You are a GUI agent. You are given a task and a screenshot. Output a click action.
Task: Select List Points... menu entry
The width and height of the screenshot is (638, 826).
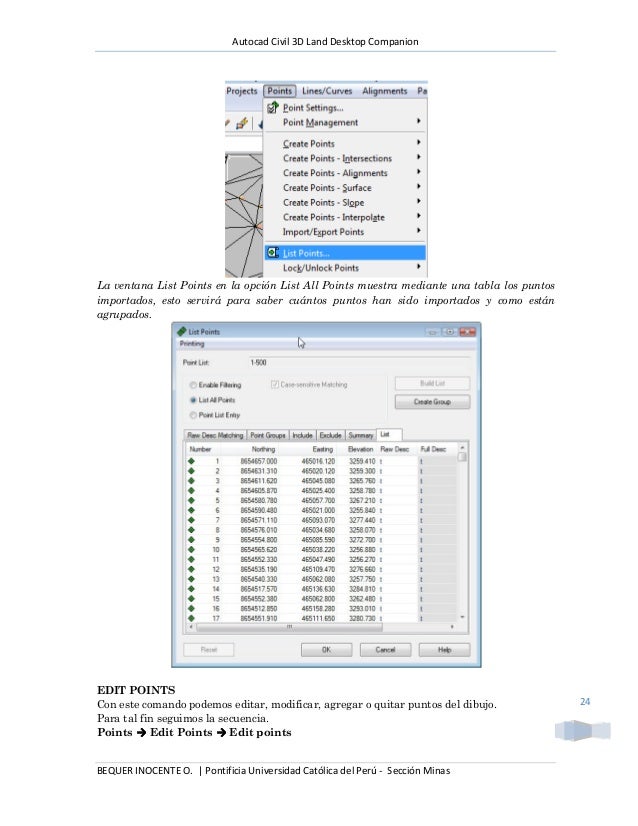[345, 253]
